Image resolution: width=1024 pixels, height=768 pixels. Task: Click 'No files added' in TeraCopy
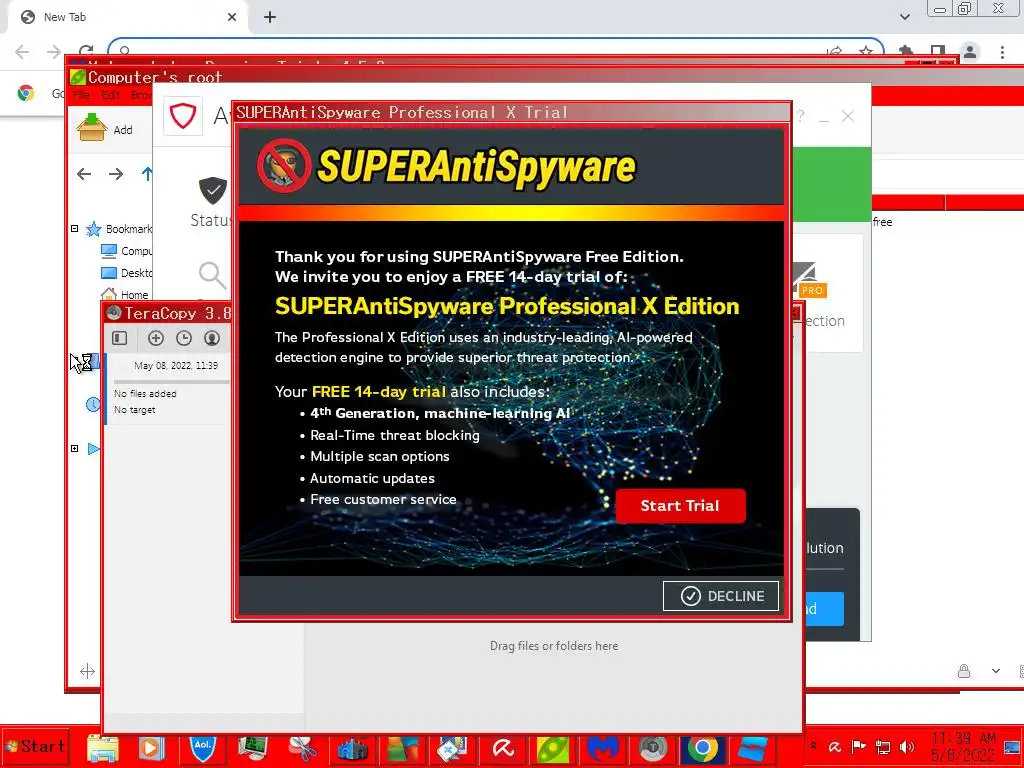pyautogui.click(x=145, y=394)
